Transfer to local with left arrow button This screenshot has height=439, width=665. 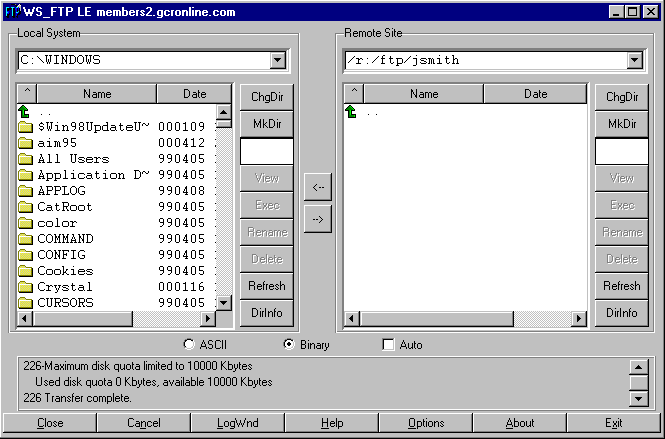tap(318, 187)
